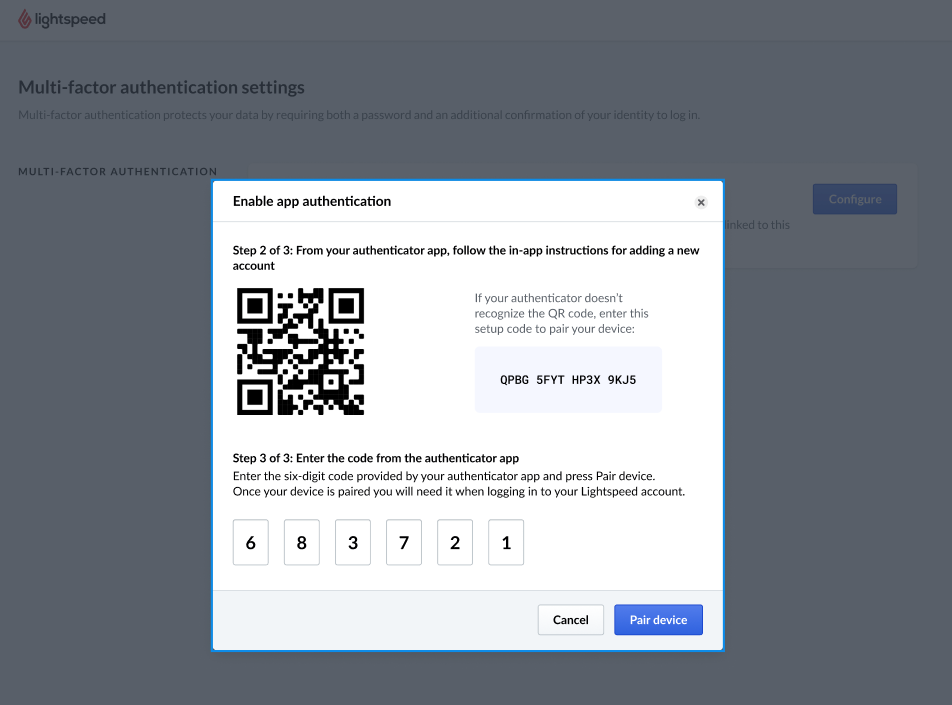Click the QR code image
Screen dimensions: 952x705
pyautogui.click(x=301, y=352)
